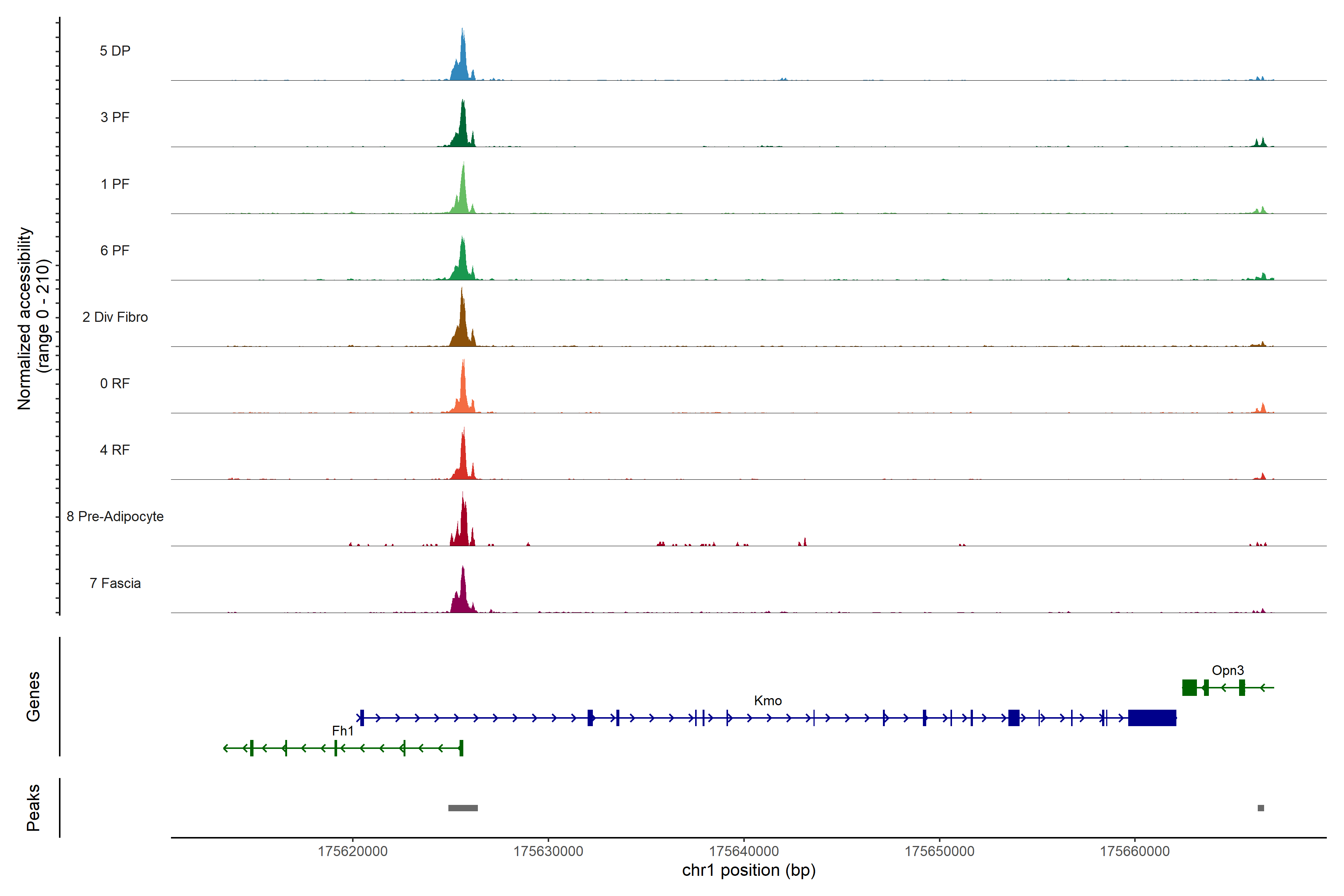Click the 175660000 axis tick label

click(x=1135, y=852)
